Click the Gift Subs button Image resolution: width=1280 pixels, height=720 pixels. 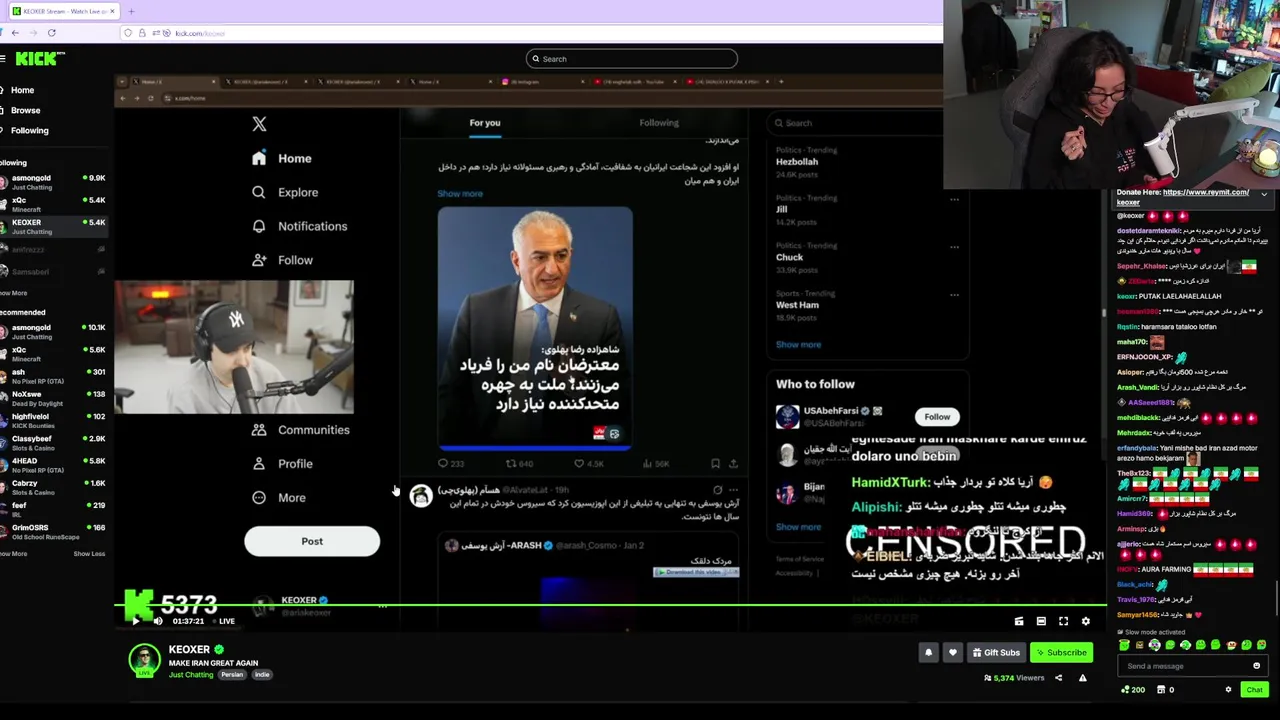point(996,653)
